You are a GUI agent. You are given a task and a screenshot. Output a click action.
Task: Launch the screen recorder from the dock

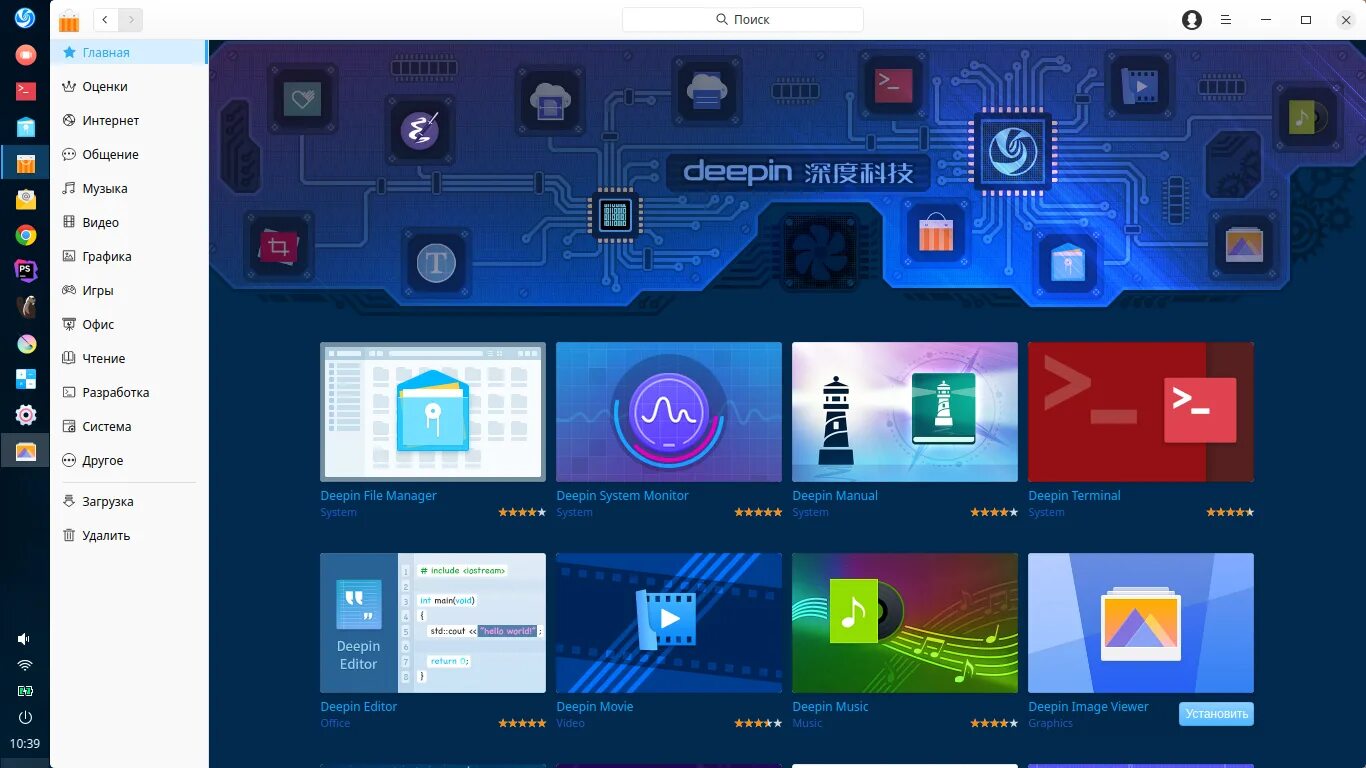[x=25, y=55]
